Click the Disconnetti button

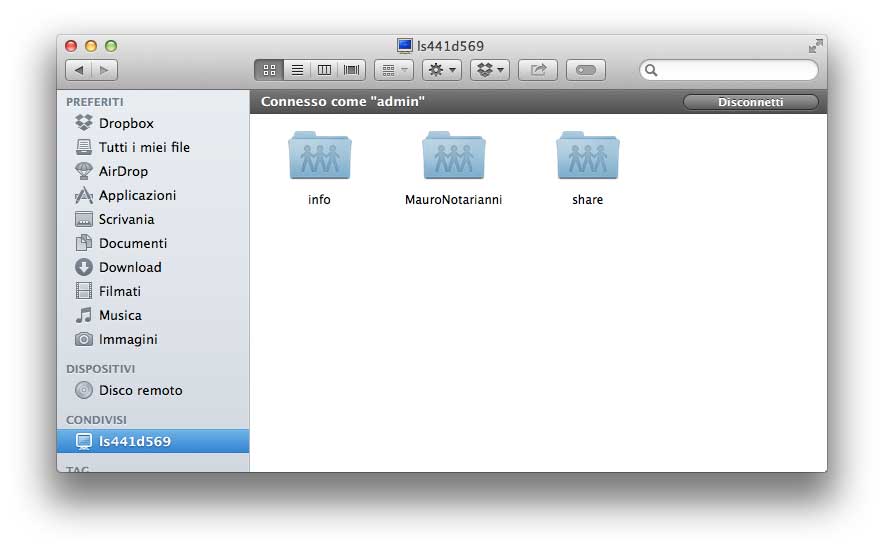(750, 102)
